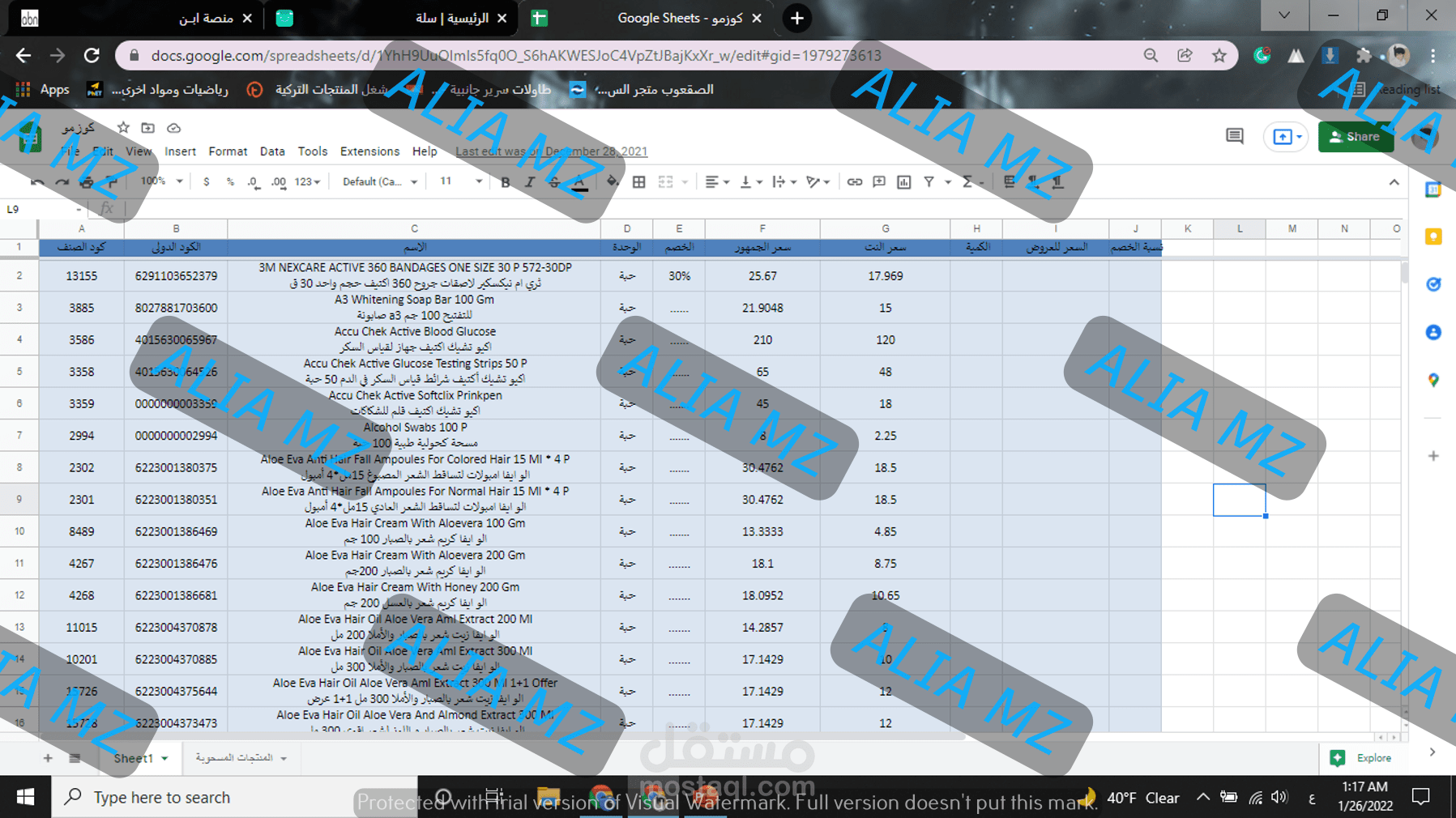Open the zoom level dropdown
1456x818 pixels.
pos(161,182)
